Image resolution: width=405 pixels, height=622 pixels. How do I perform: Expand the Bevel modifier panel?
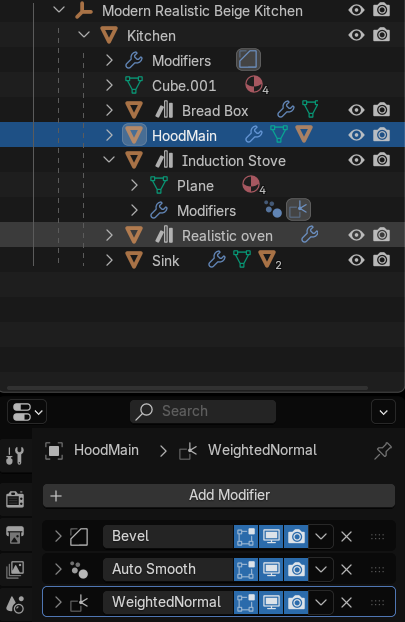click(x=58, y=537)
